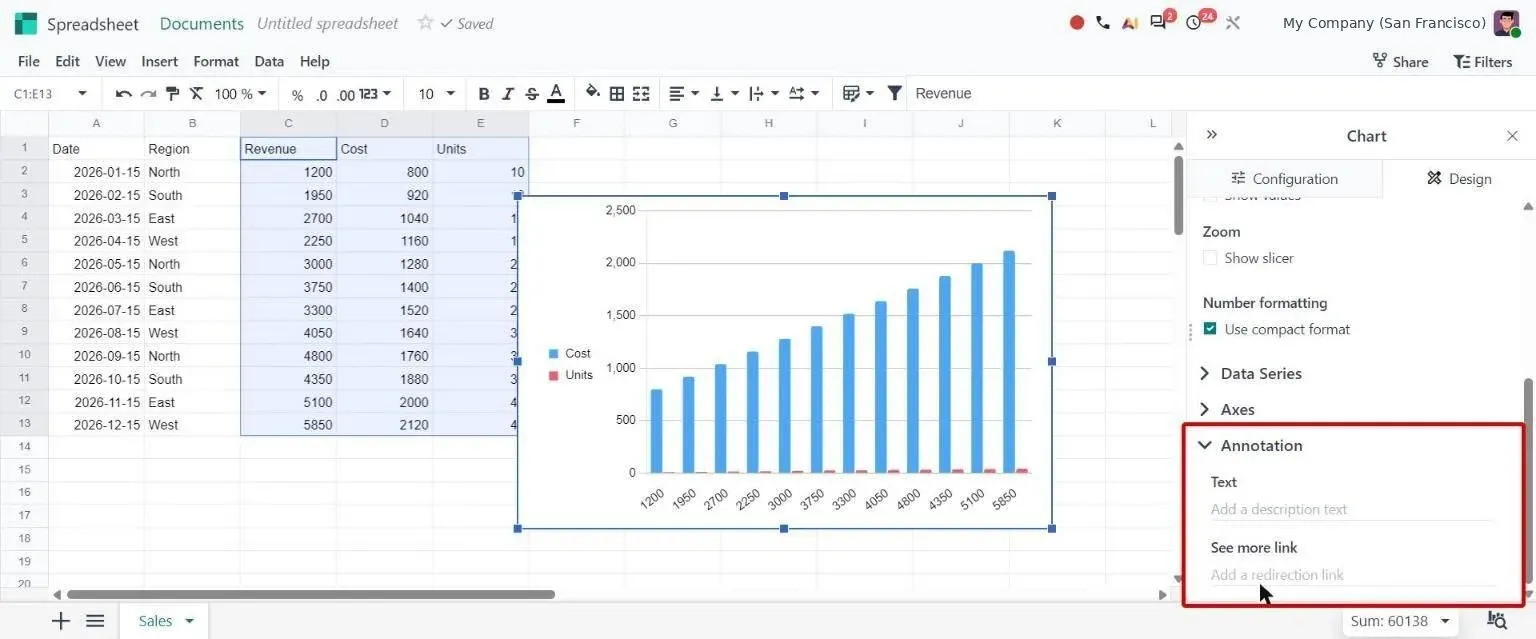Open the Edit menu

67,61
